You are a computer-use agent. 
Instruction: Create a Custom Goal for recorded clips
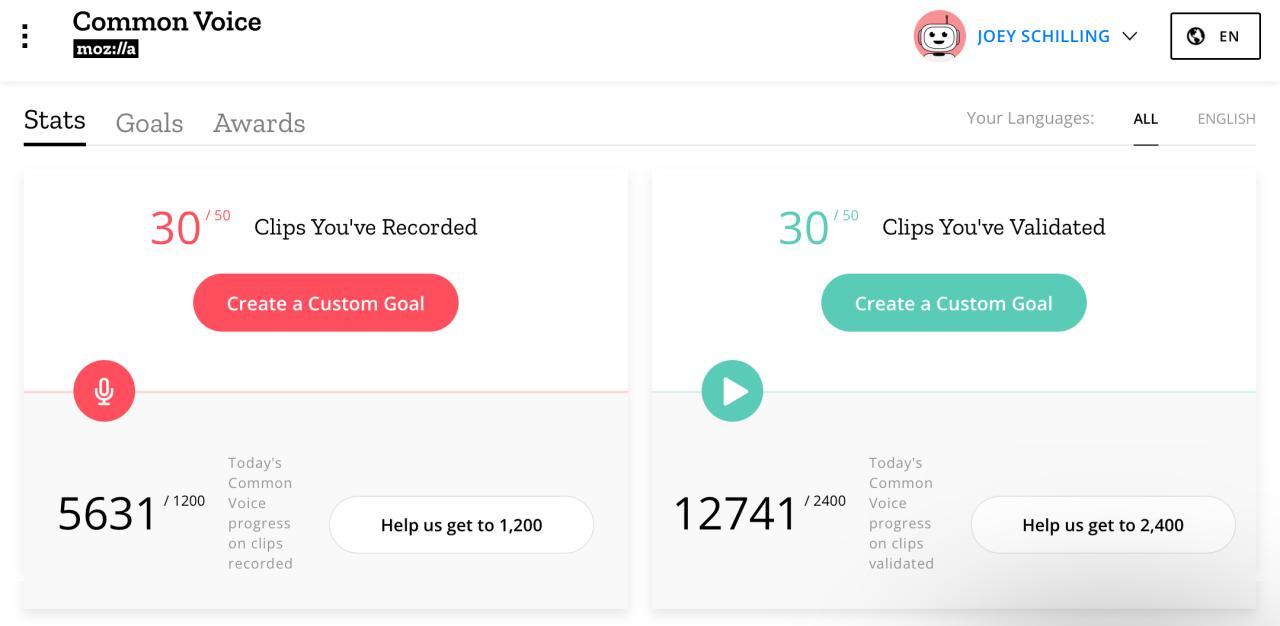tap(326, 303)
